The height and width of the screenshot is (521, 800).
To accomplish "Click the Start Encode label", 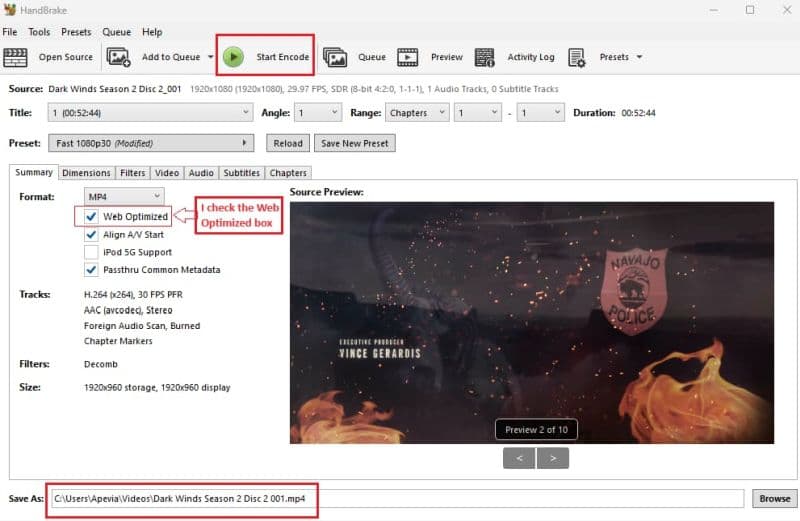I will [283, 57].
